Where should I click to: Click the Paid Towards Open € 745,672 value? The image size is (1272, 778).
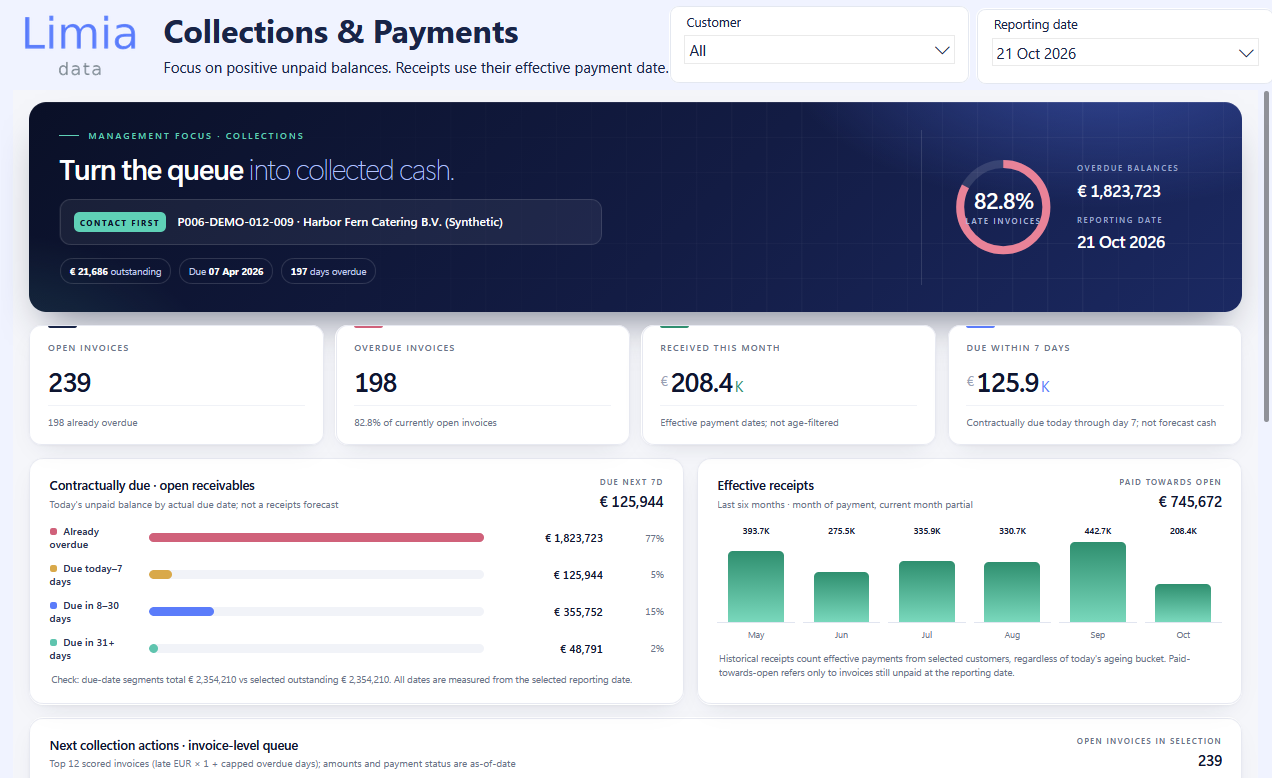point(1190,502)
